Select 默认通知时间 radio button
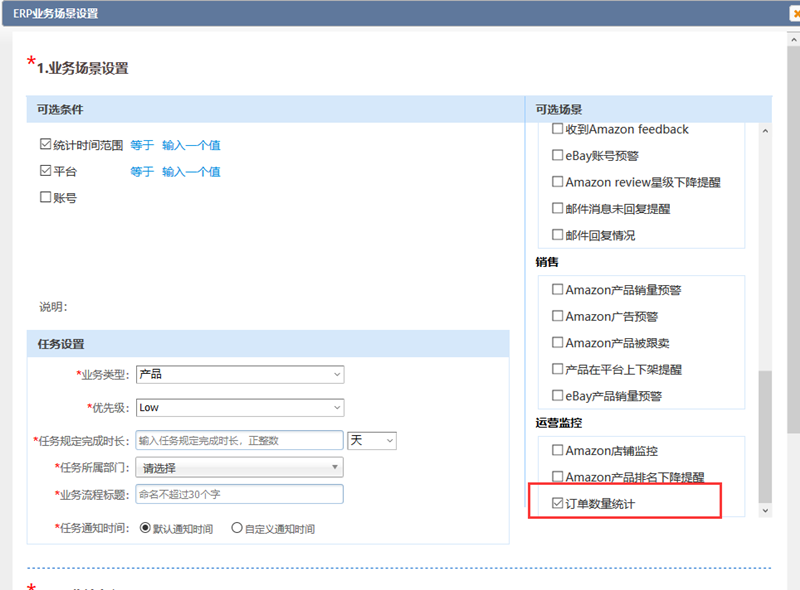This screenshot has height=590, width=800. (145, 528)
